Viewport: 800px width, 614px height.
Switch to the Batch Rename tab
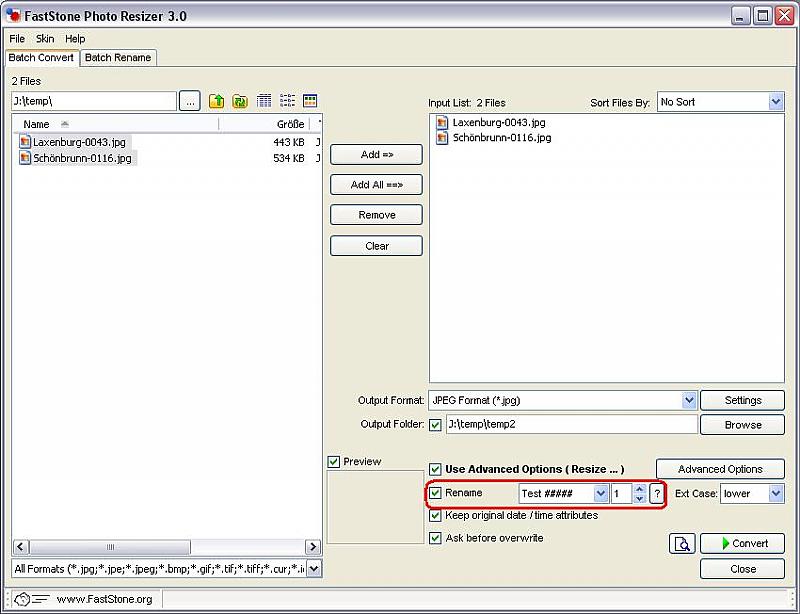pyautogui.click(x=118, y=58)
